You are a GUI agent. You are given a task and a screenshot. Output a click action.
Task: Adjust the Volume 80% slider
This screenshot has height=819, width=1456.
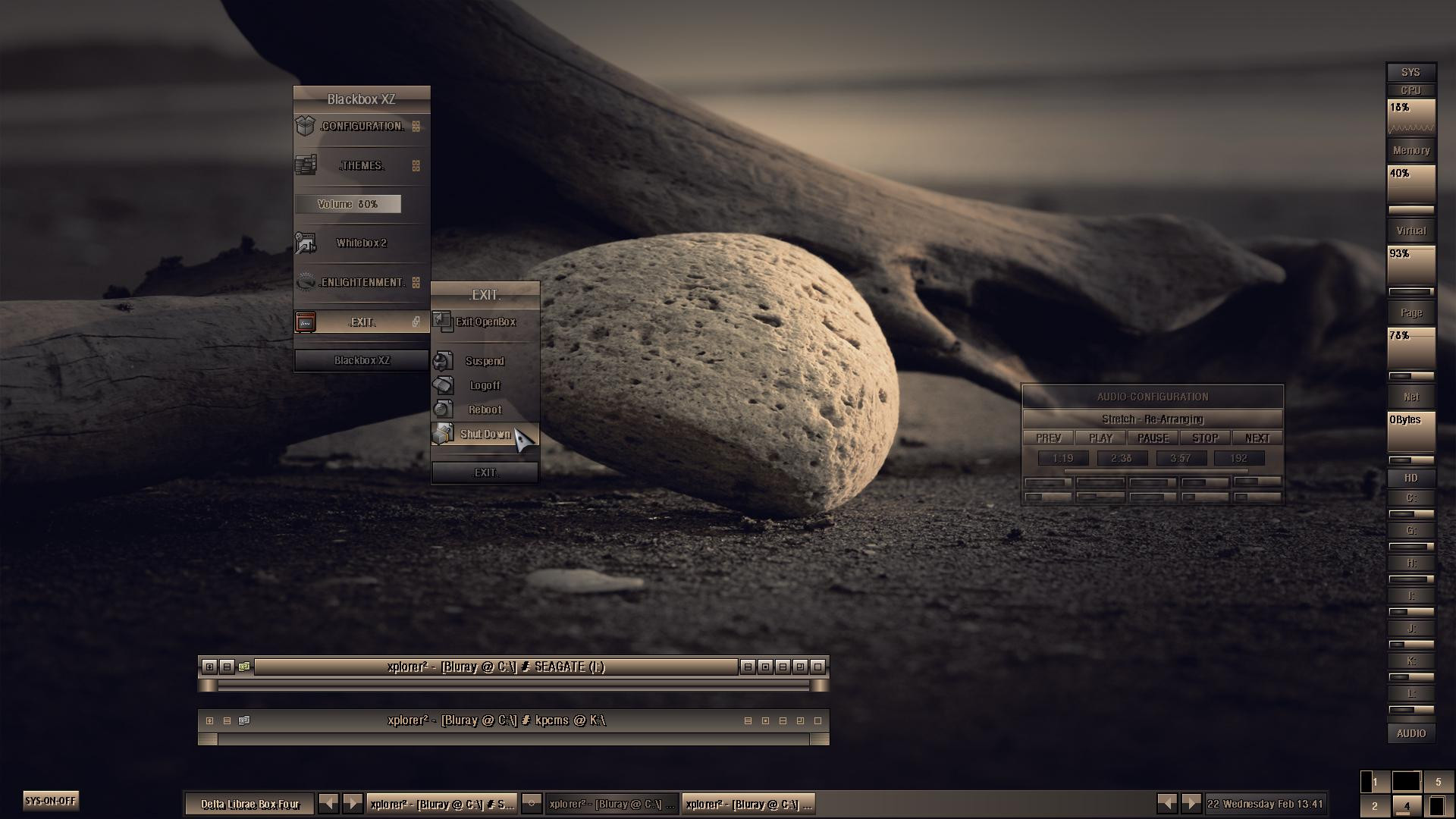tap(347, 204)
